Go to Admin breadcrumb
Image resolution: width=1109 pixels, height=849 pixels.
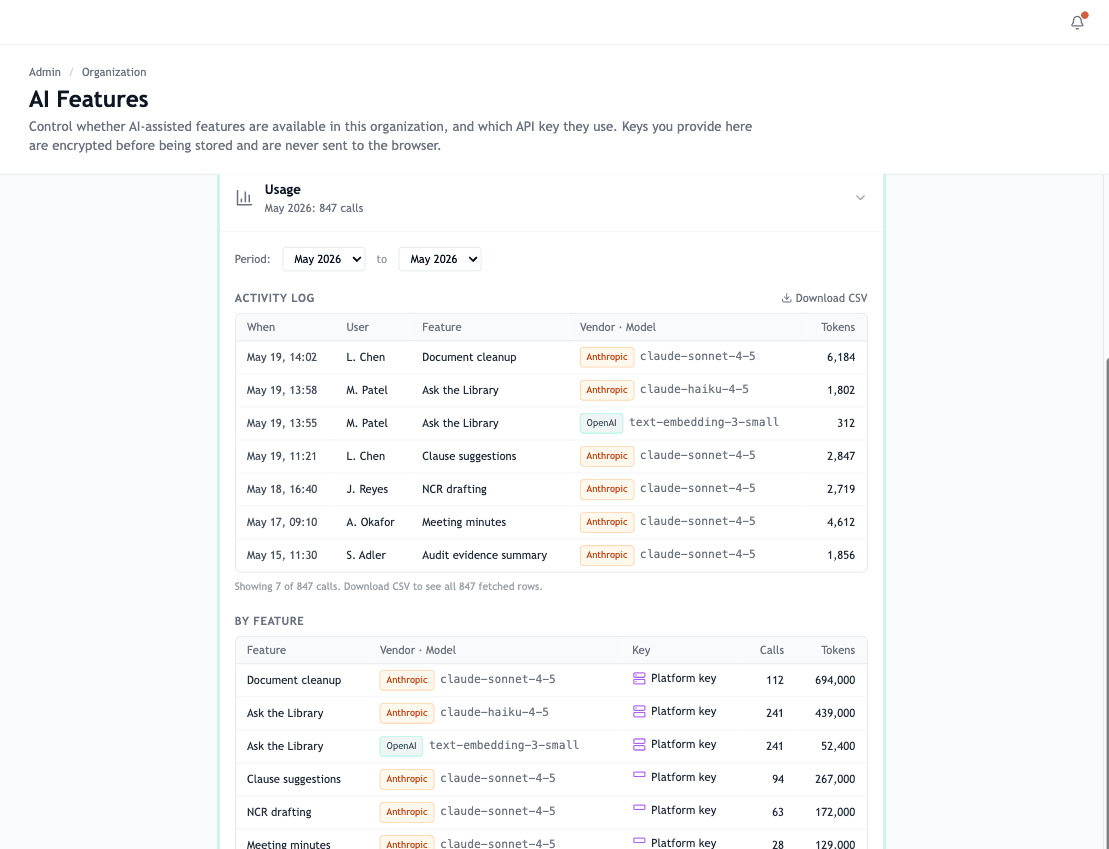(x=45, y=72)
